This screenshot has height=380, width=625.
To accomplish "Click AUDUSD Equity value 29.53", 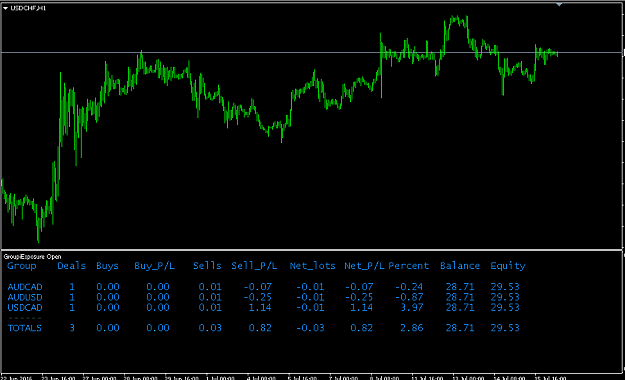I will (x=505, y=297).
